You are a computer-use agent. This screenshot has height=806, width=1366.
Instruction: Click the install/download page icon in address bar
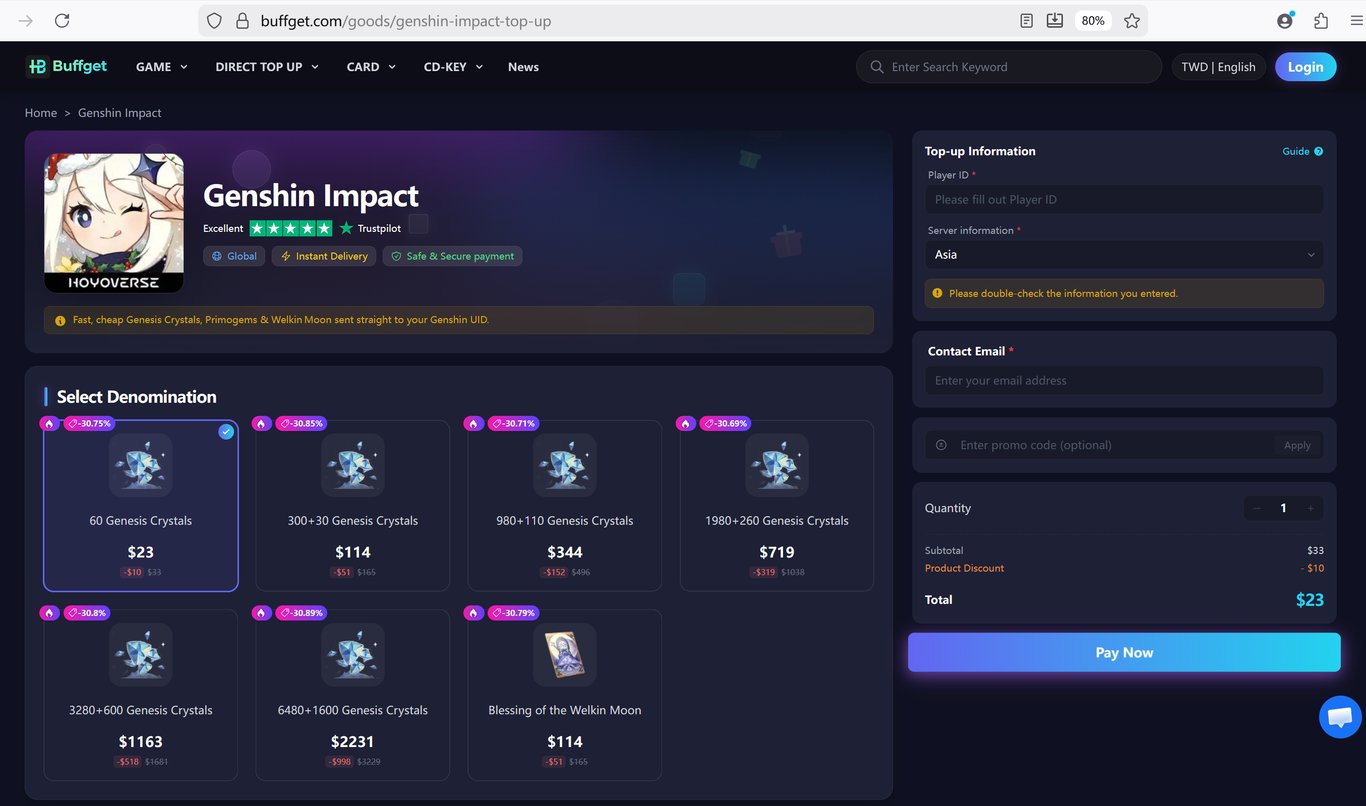click(1054, 21)
